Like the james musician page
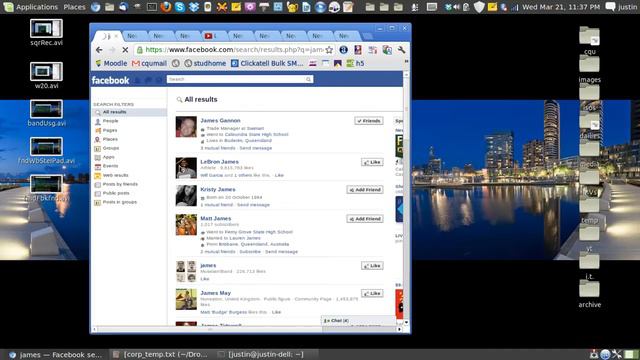 point(372,266)
